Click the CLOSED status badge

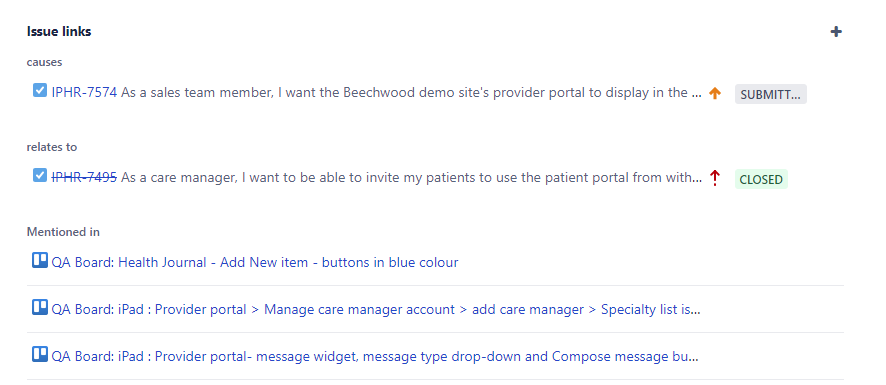tap(761, 179)
